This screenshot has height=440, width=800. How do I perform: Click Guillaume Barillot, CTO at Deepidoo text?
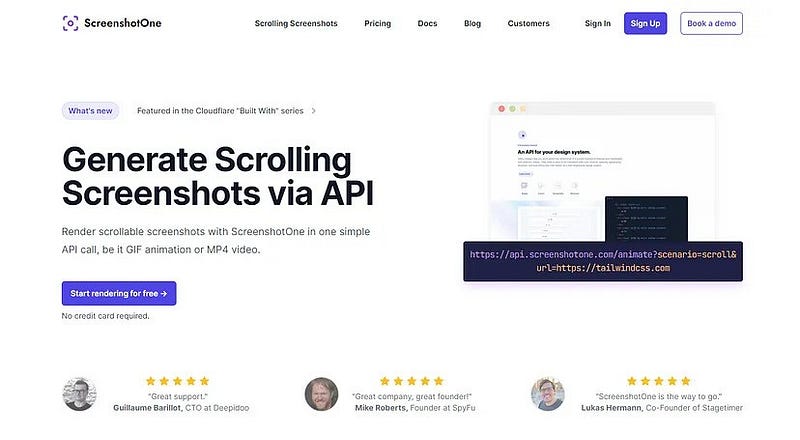pos(181,408)
